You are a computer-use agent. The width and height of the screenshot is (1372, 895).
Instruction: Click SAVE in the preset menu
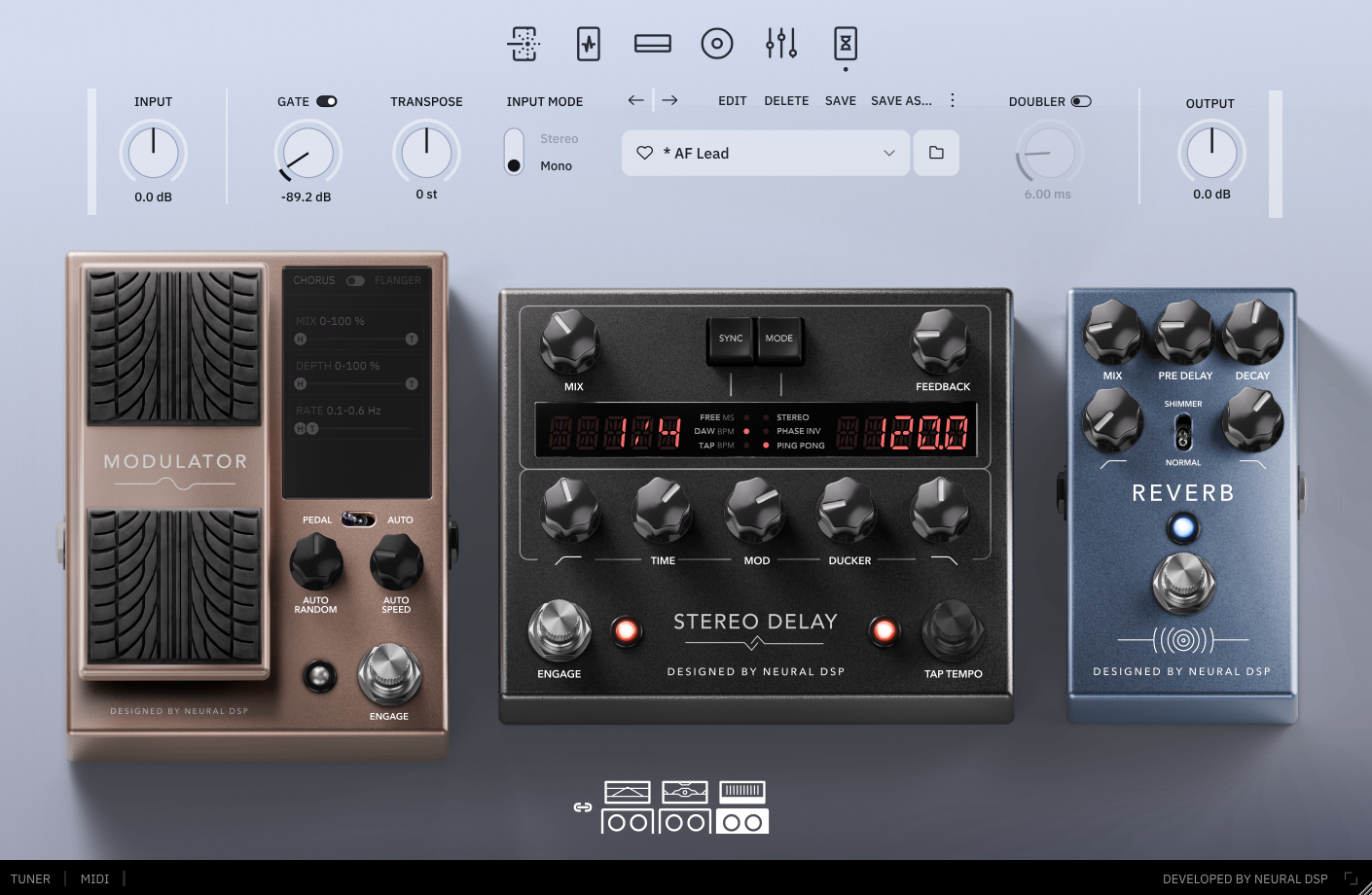pyautogui.click(x=841, y=100)
